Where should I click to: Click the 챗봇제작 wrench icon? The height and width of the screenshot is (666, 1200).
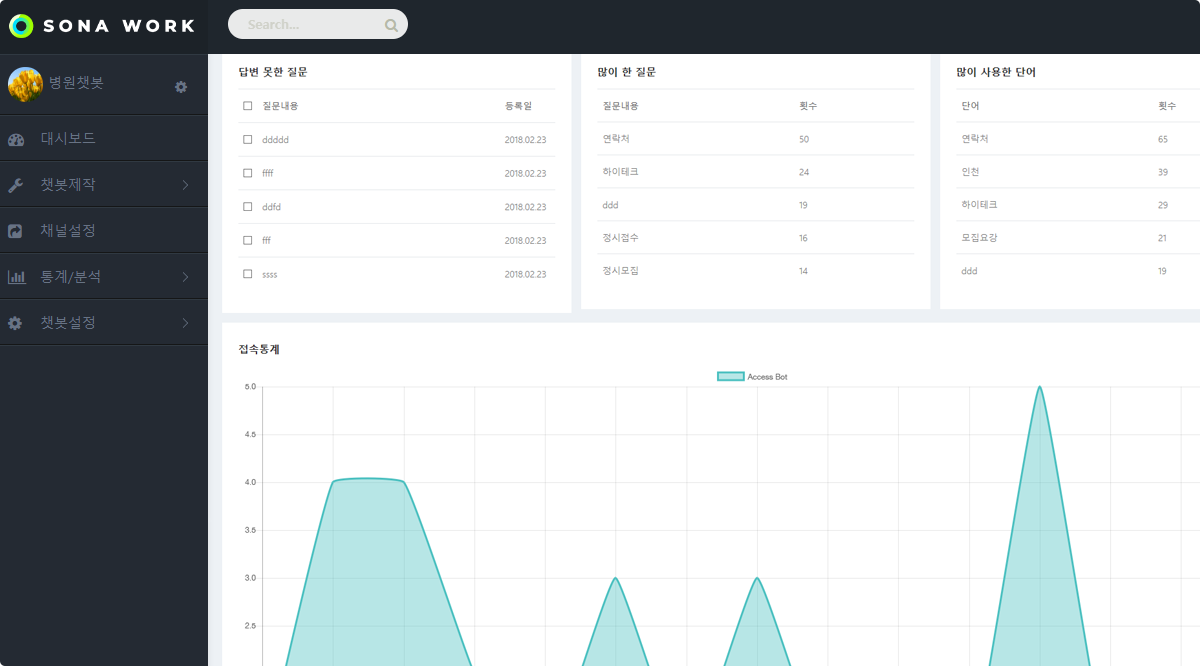click(x=16, y=185)
